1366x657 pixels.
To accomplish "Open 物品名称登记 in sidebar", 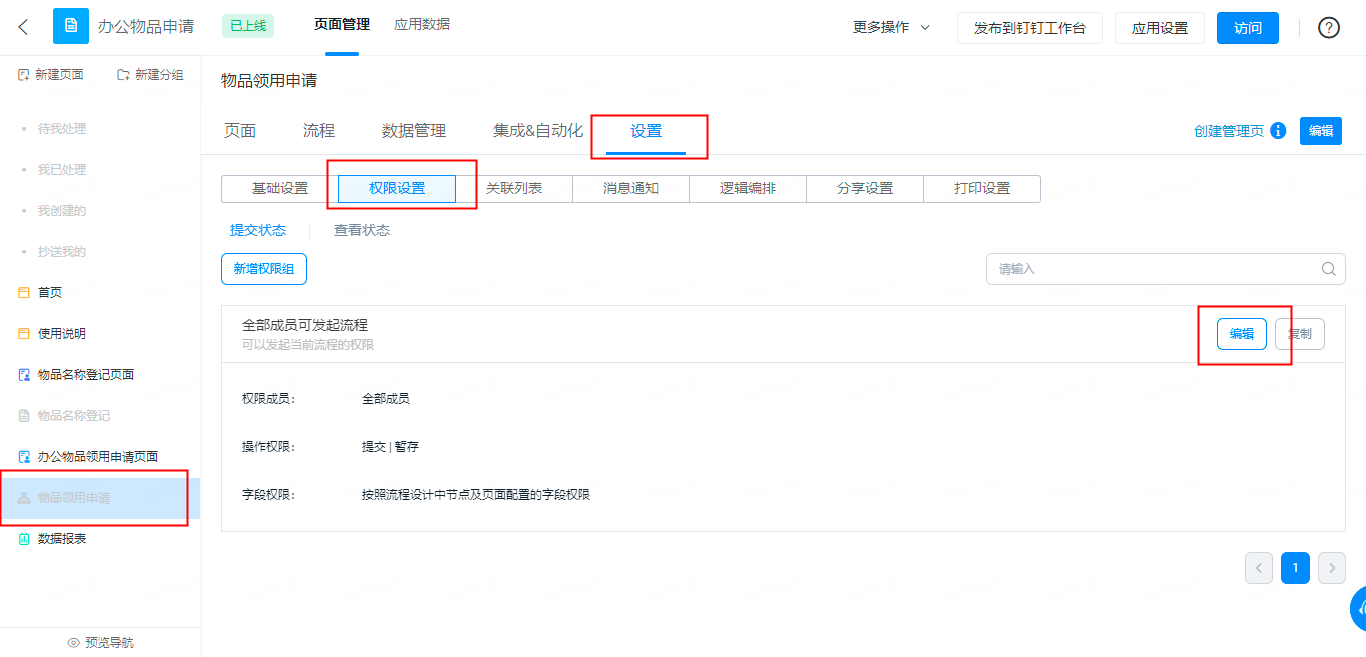I will (74, 416).
